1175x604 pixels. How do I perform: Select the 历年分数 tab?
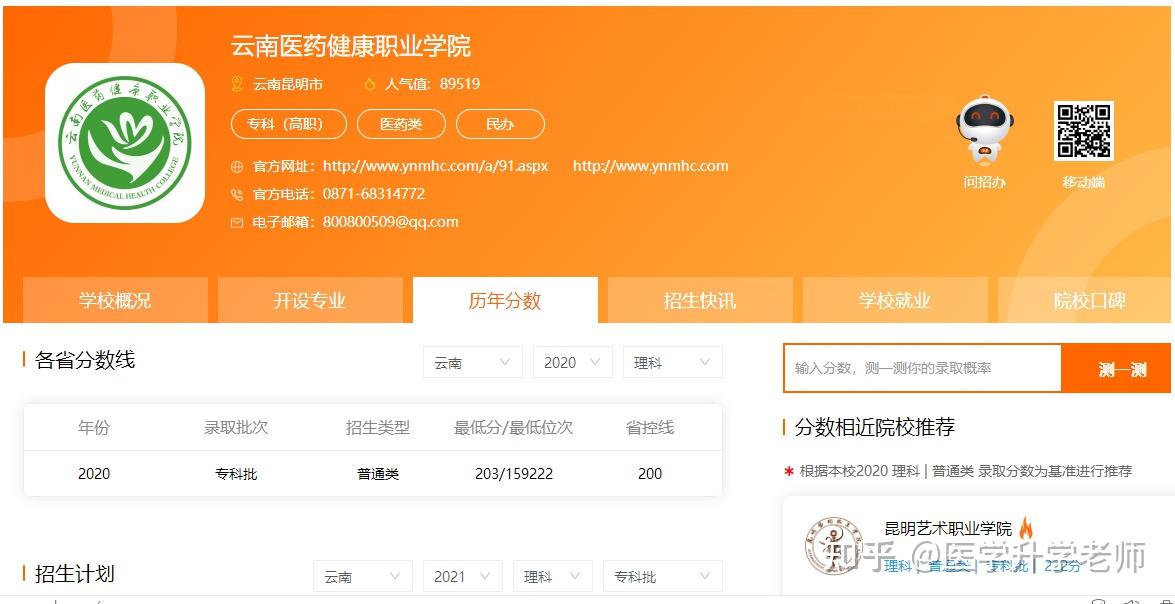point(505,301)
